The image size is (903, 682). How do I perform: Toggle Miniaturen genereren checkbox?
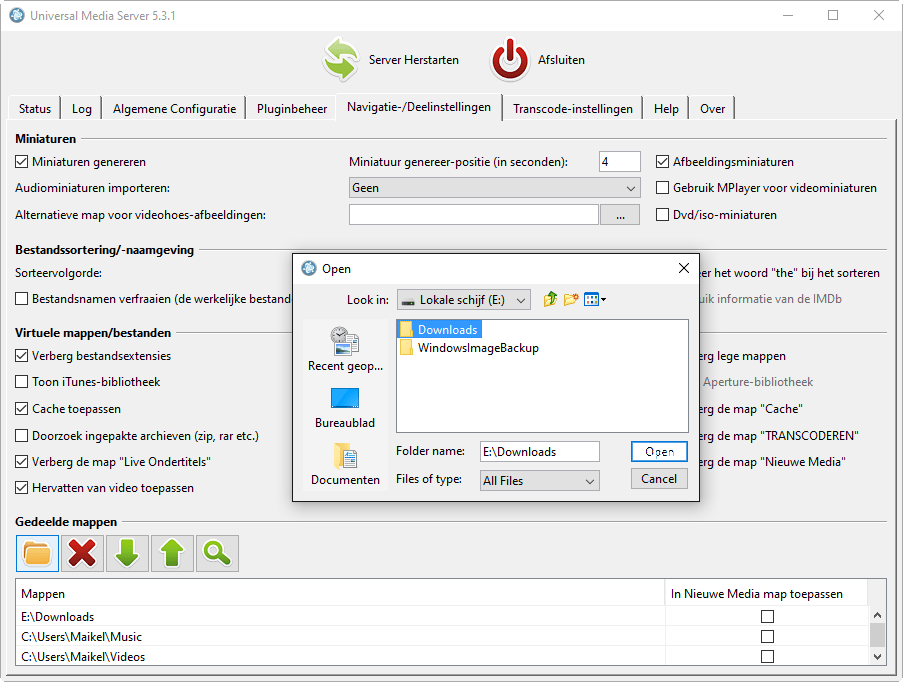[21, 162]
